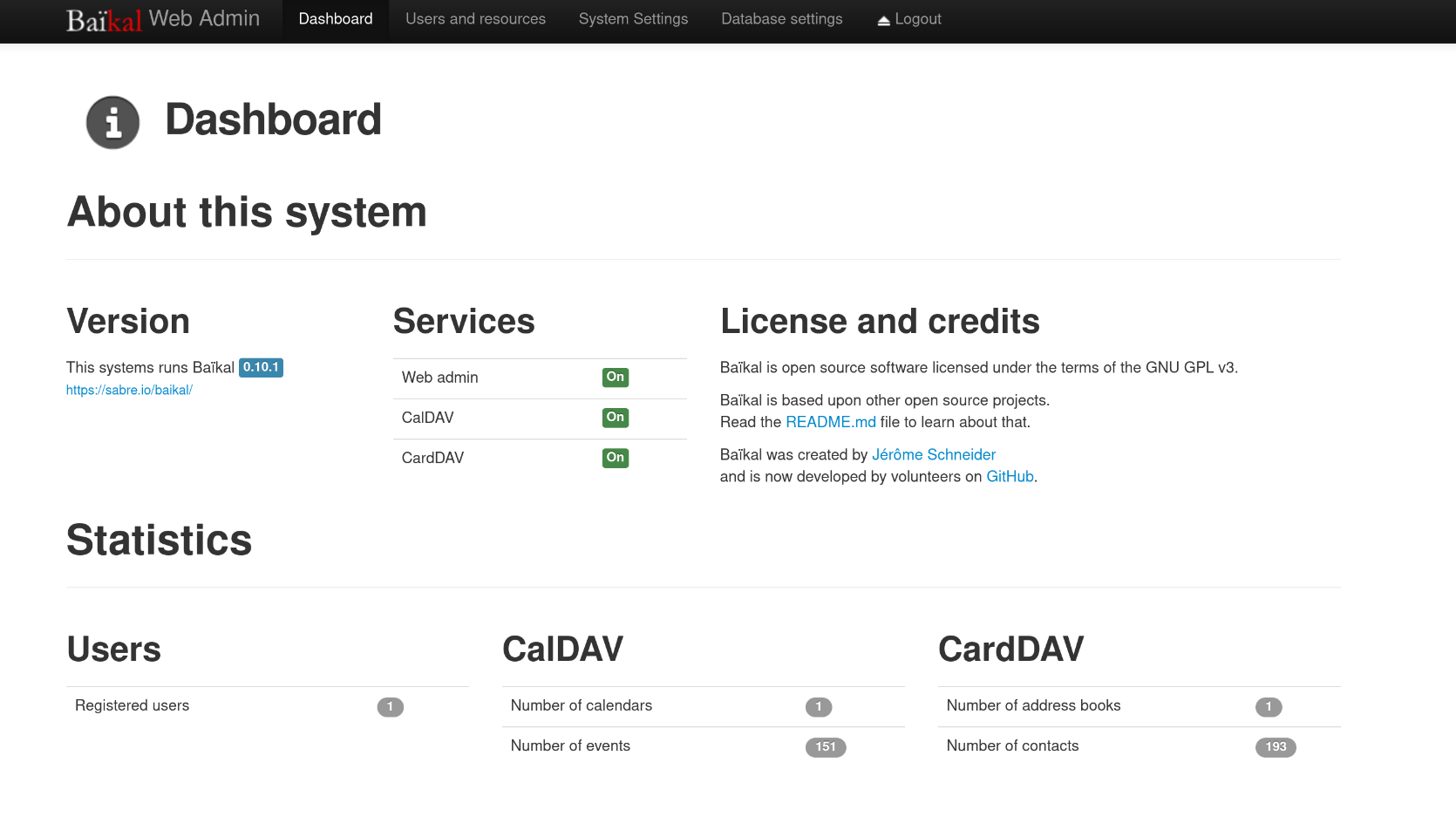Click the Web admin On status badge

pyautogui.click(x=615, y=378)
